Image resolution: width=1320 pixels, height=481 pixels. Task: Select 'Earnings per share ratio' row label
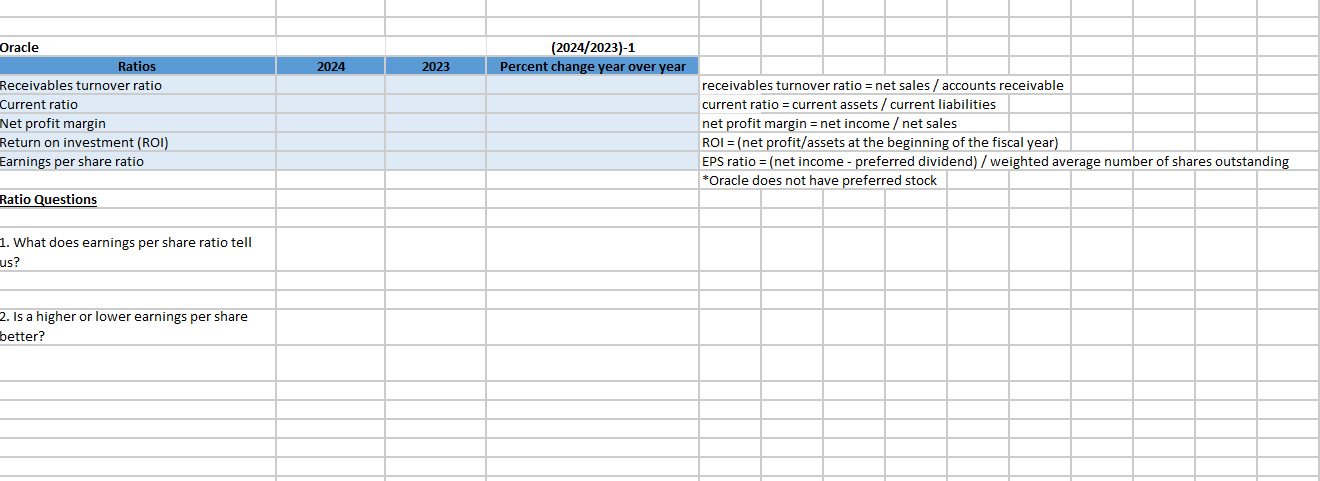point(137,161)
